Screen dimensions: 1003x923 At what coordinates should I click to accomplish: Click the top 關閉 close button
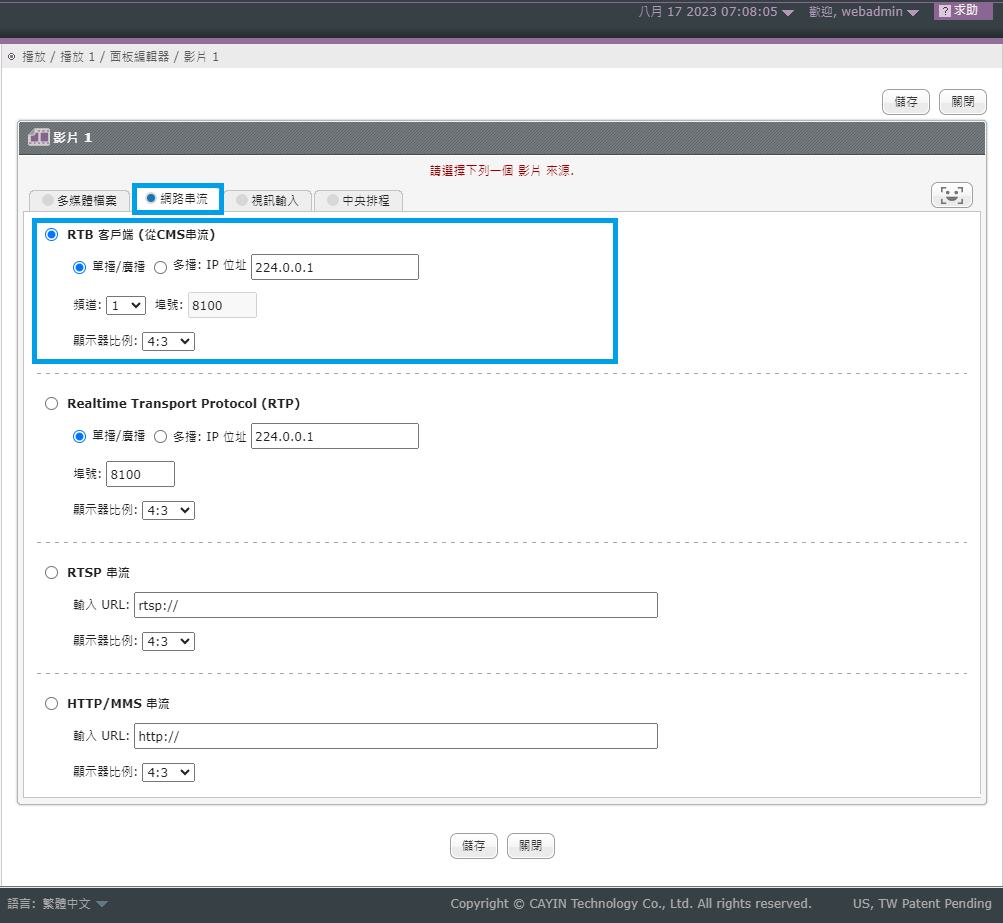pyautogui.click(x=963, y=102)
